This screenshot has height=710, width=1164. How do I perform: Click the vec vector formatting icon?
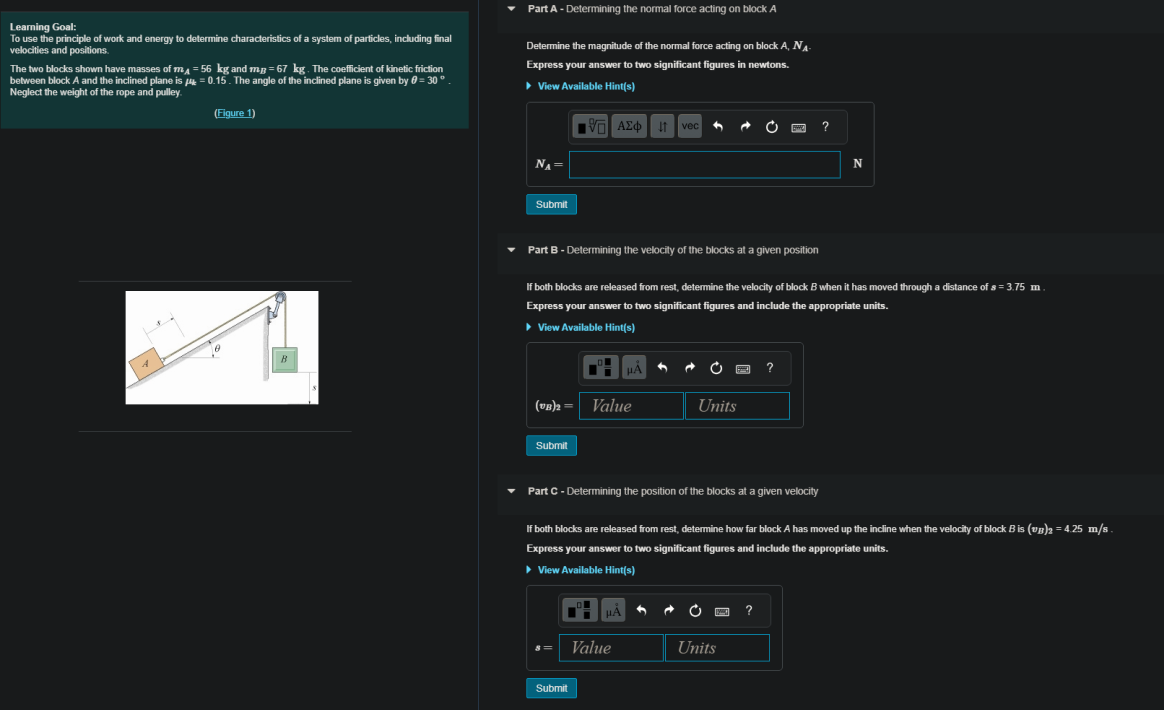click(x=689, y=126)
